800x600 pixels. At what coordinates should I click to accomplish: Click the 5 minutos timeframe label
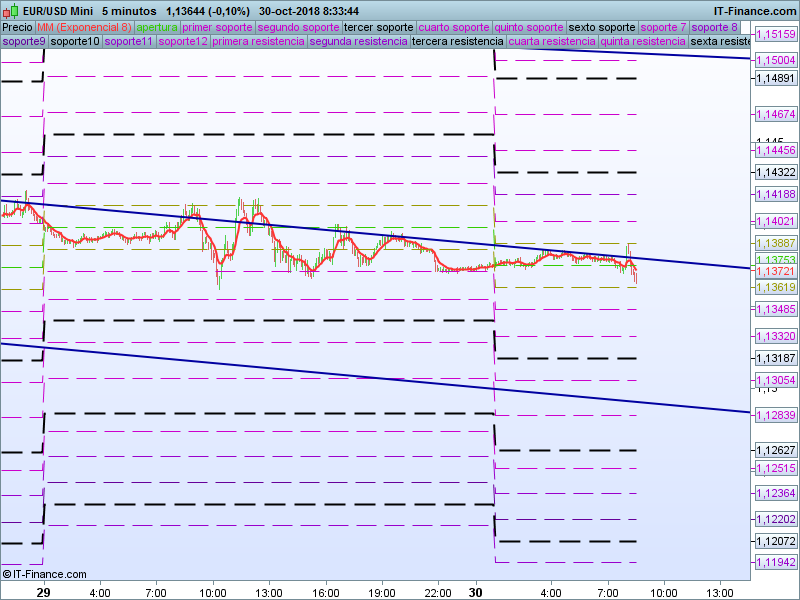click(128, 10)
